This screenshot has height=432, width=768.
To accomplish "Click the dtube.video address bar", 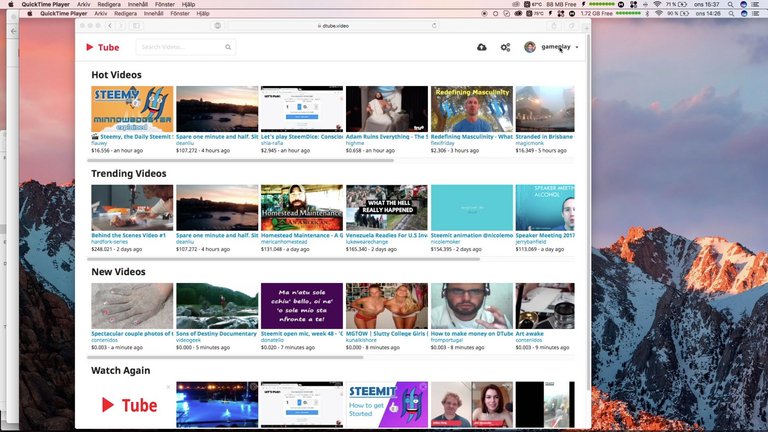I will [x=335, y=25].
